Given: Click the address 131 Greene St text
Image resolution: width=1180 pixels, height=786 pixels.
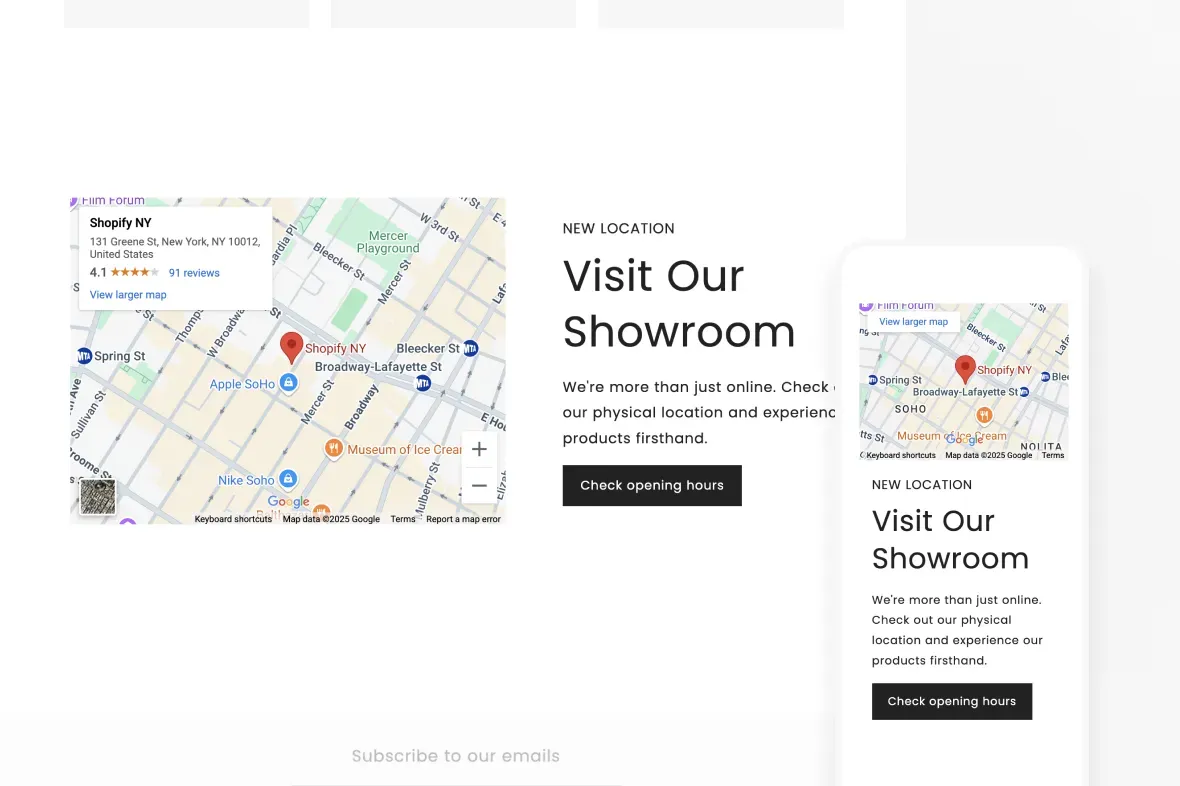Looking at the screenshot, I should [x=175, y=248].
